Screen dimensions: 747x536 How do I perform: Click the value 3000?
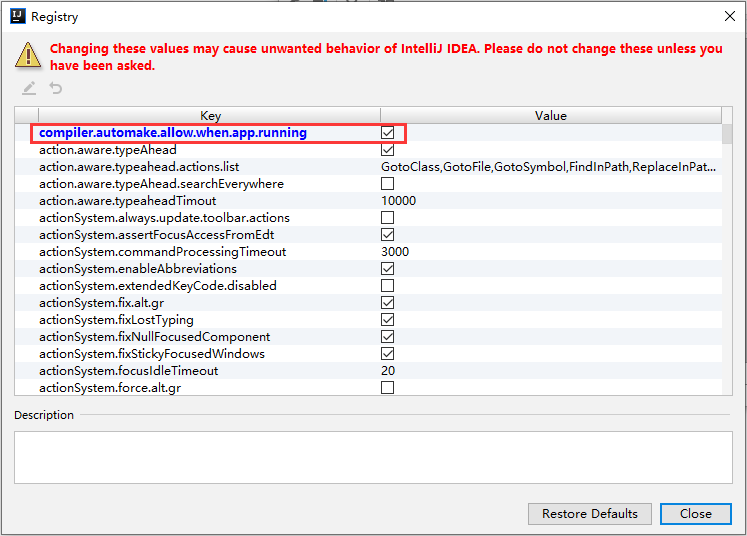pyautogui.click(x=395, y=252)
